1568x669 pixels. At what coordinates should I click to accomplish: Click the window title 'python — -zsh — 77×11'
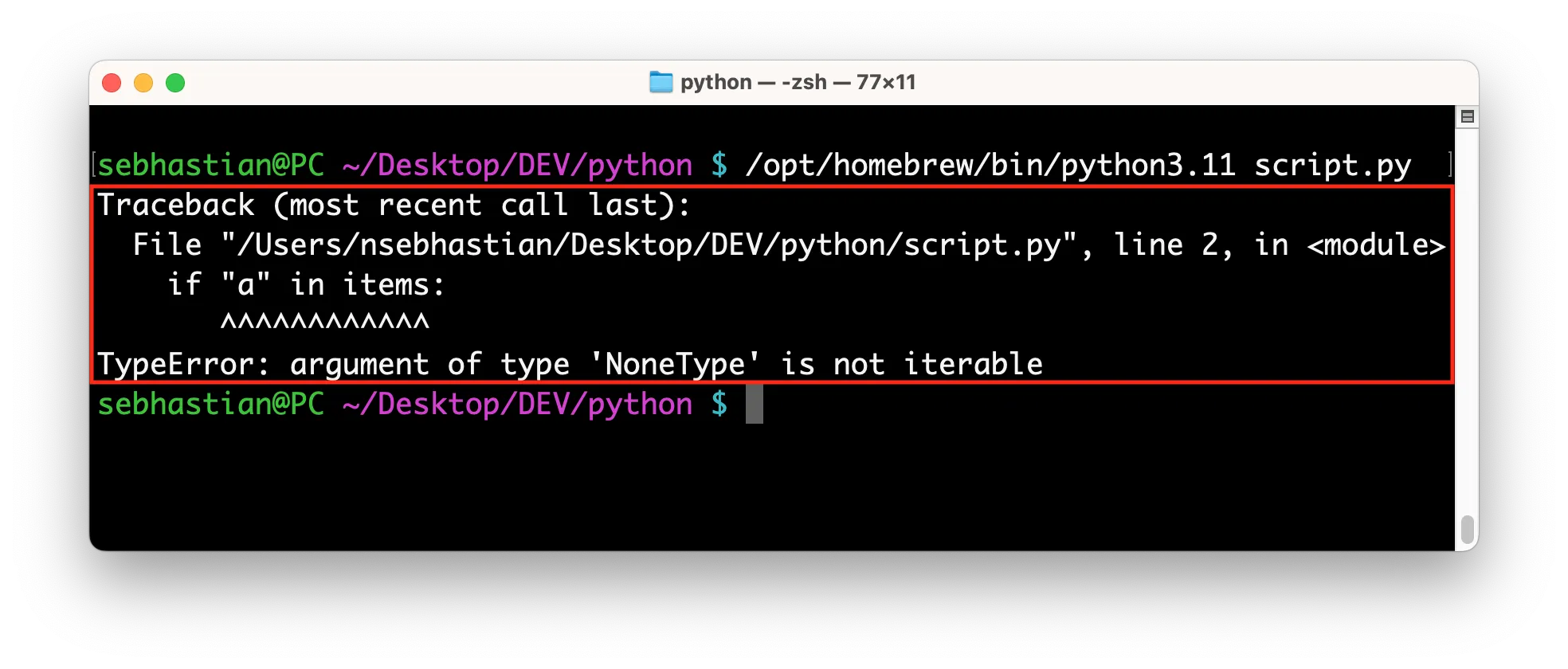tap(798, 82)
